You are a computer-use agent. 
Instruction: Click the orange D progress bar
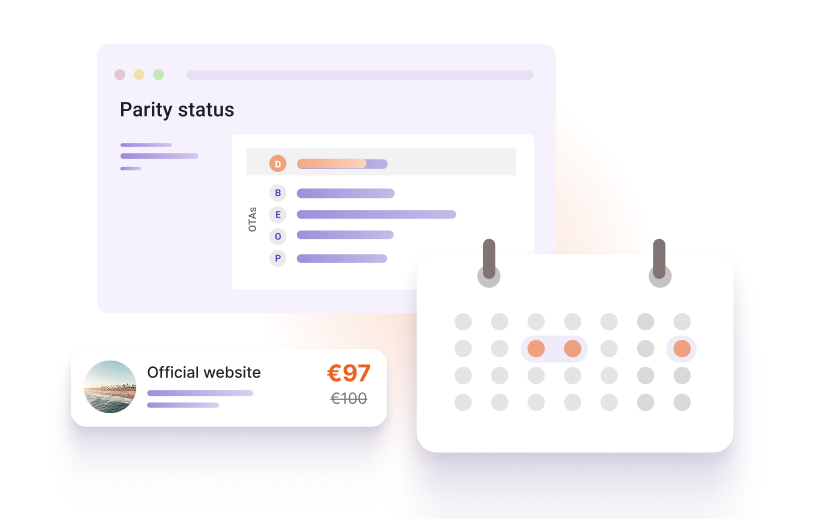(332, 164)
